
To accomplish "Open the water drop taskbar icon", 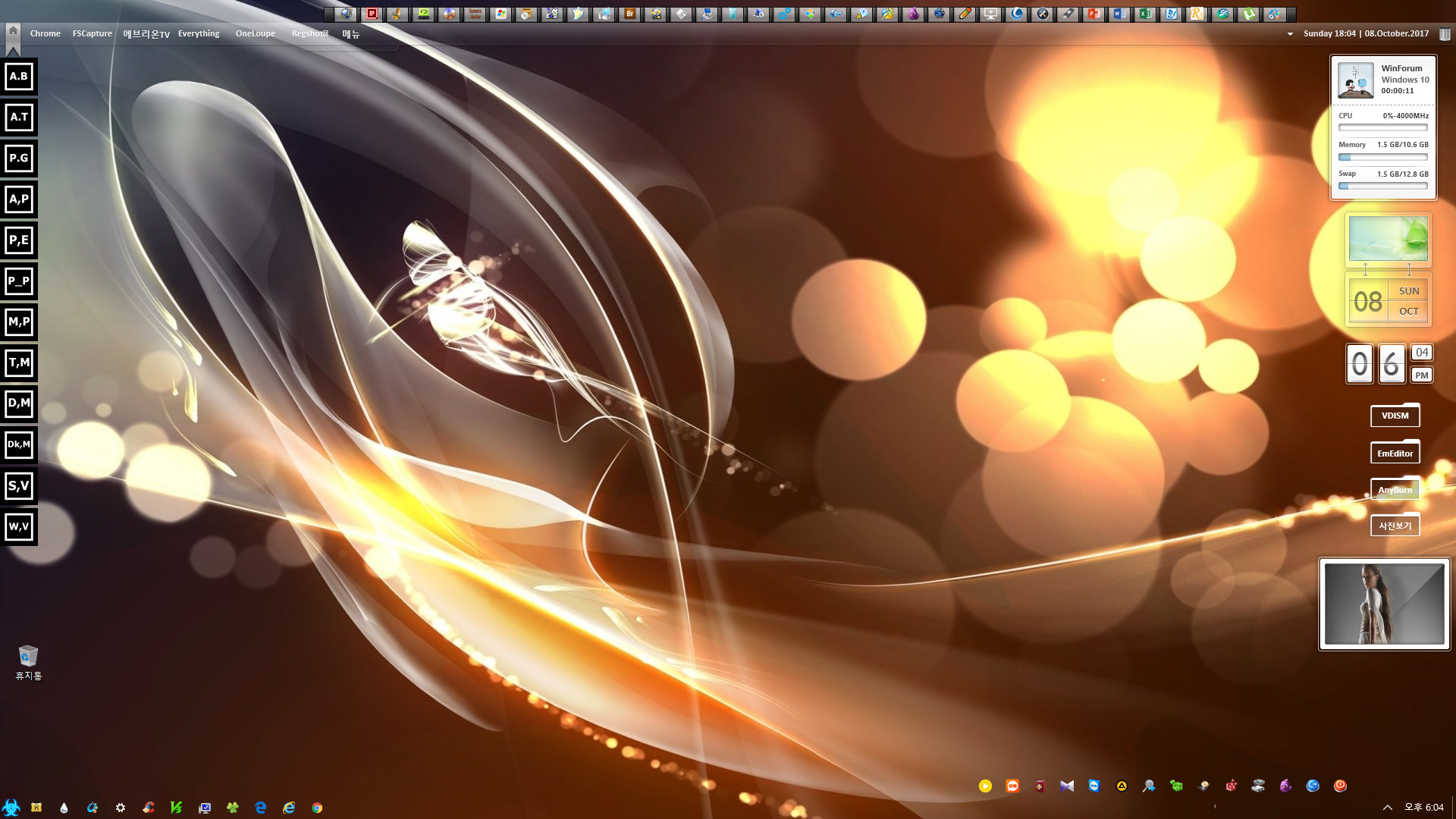I will click(x=64, y=808).
